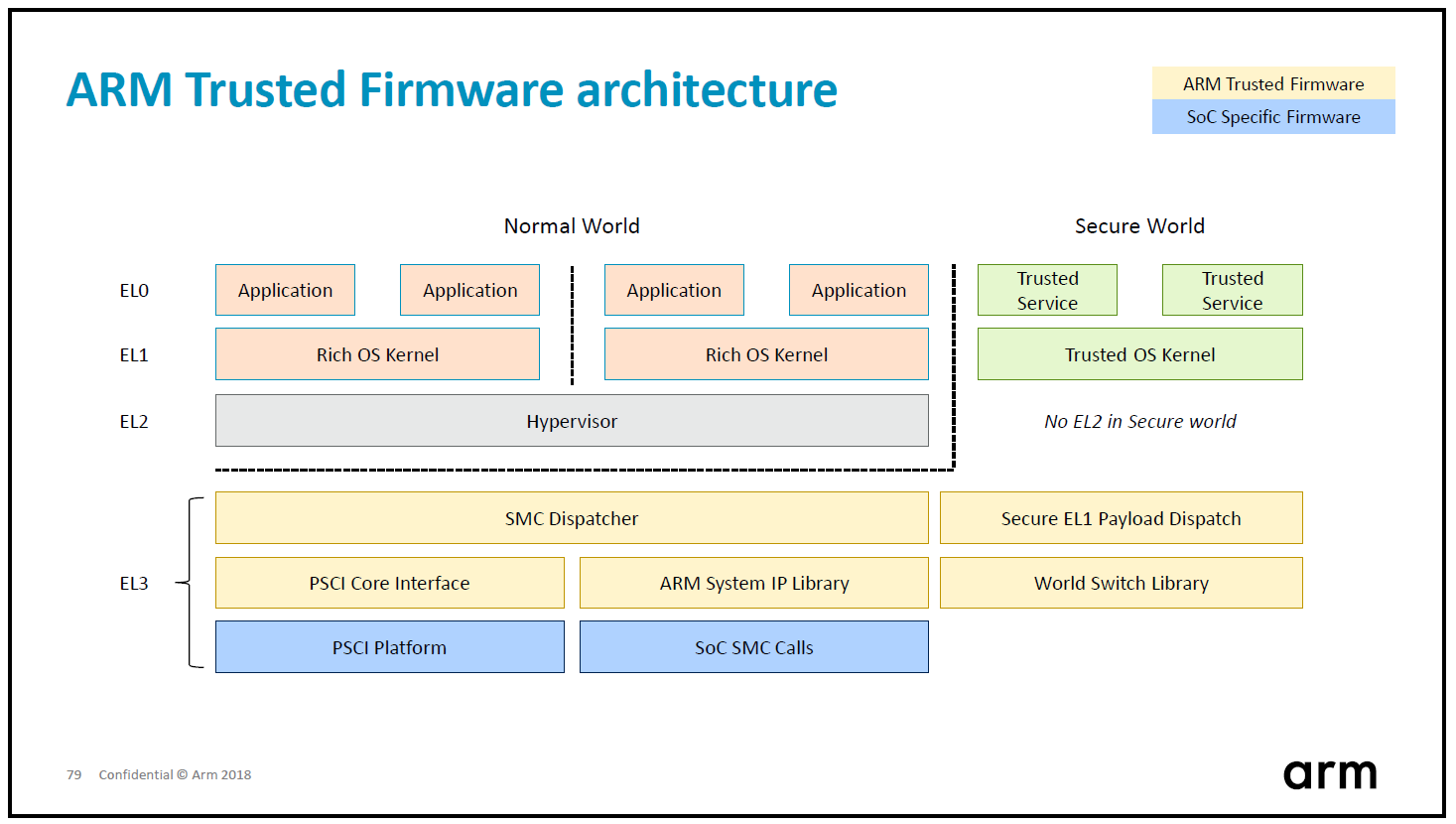The height and width of the screenshot is (824, 1456).
Task: Click the PSCI Core Interface block
Action: pos(389,583)
